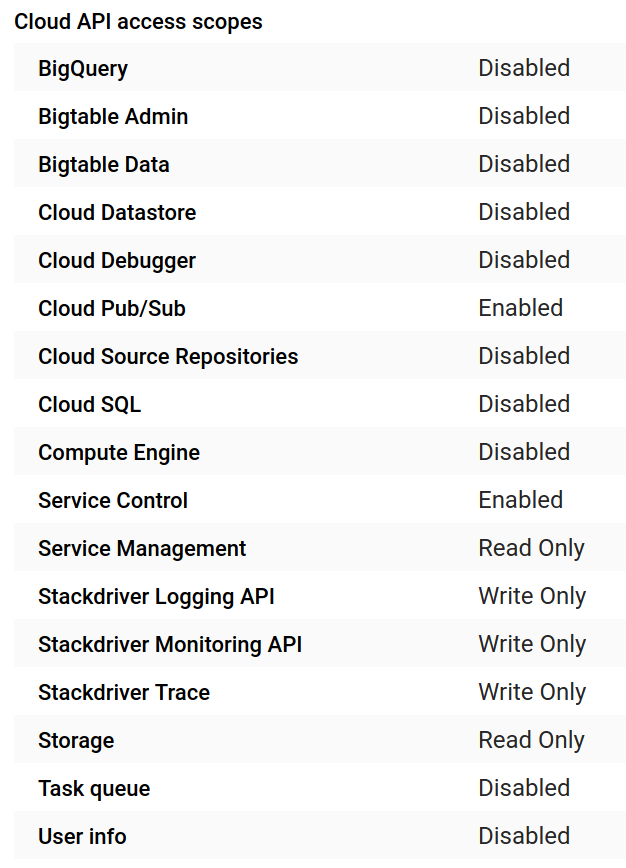This screenshot has width=626, height=868.
Task: Click the Cloud SQL entry
Action: [x=89, y=404]
